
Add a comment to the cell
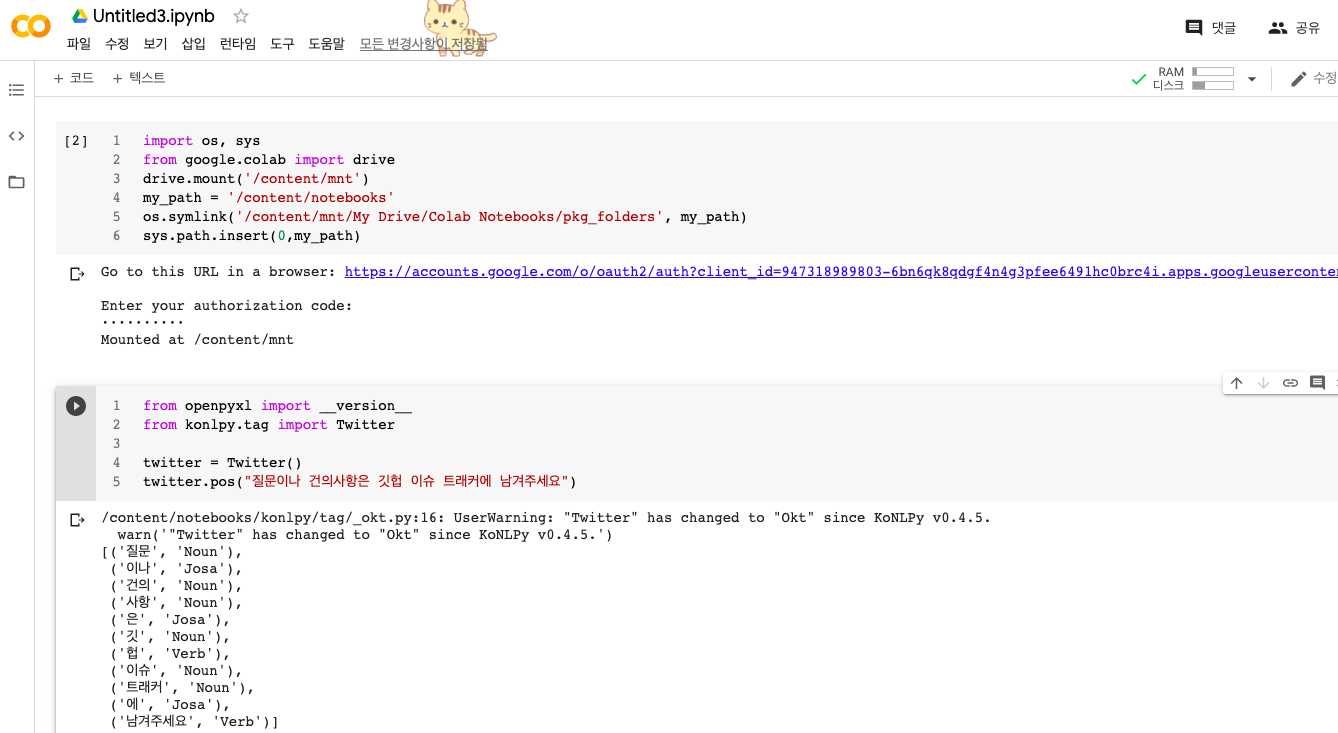tap(1316, 382)
